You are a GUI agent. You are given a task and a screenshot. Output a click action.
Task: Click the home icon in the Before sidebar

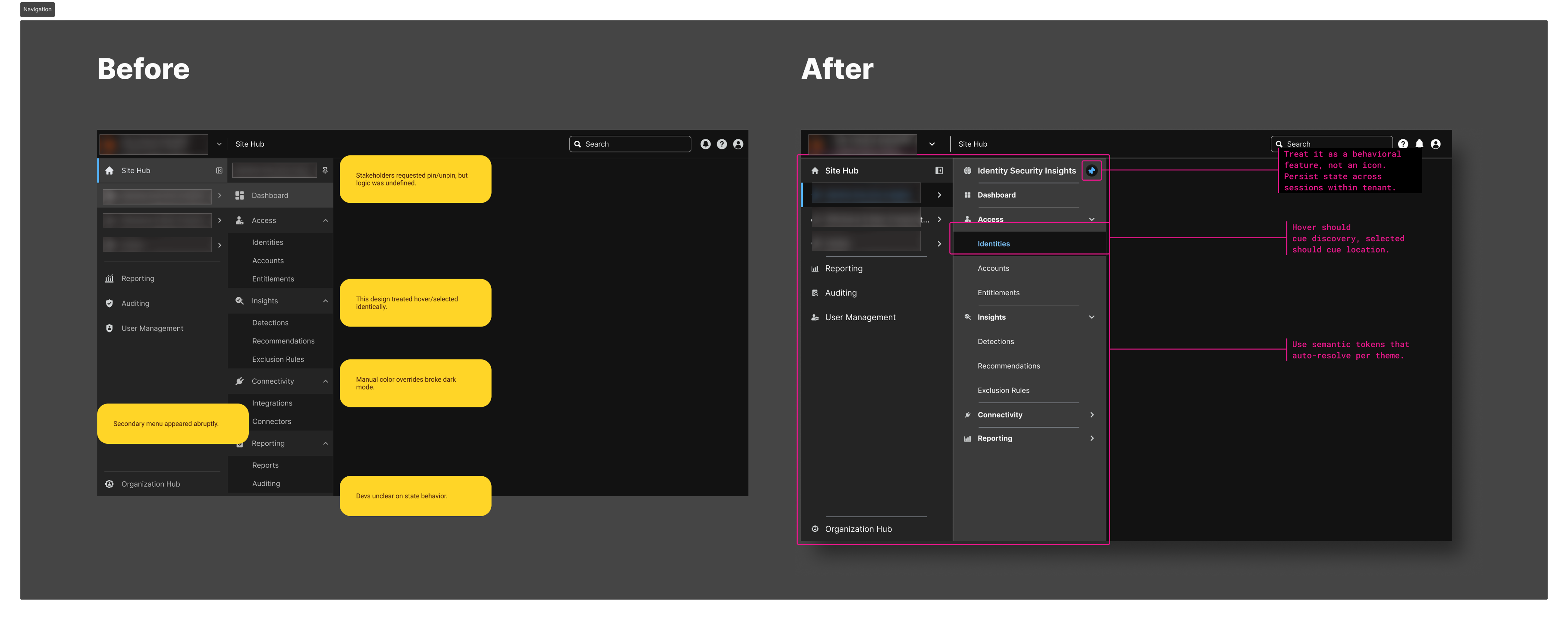(109, 171)
